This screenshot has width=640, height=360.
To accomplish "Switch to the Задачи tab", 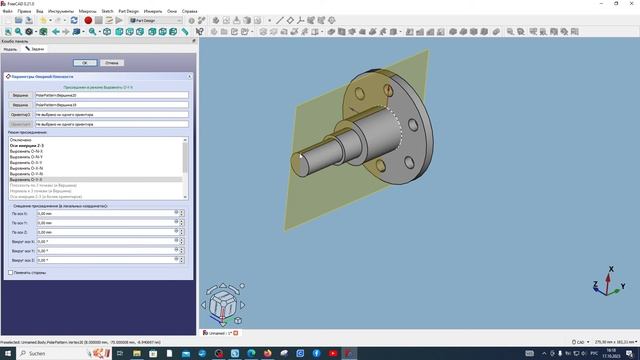I will (35, 49).
